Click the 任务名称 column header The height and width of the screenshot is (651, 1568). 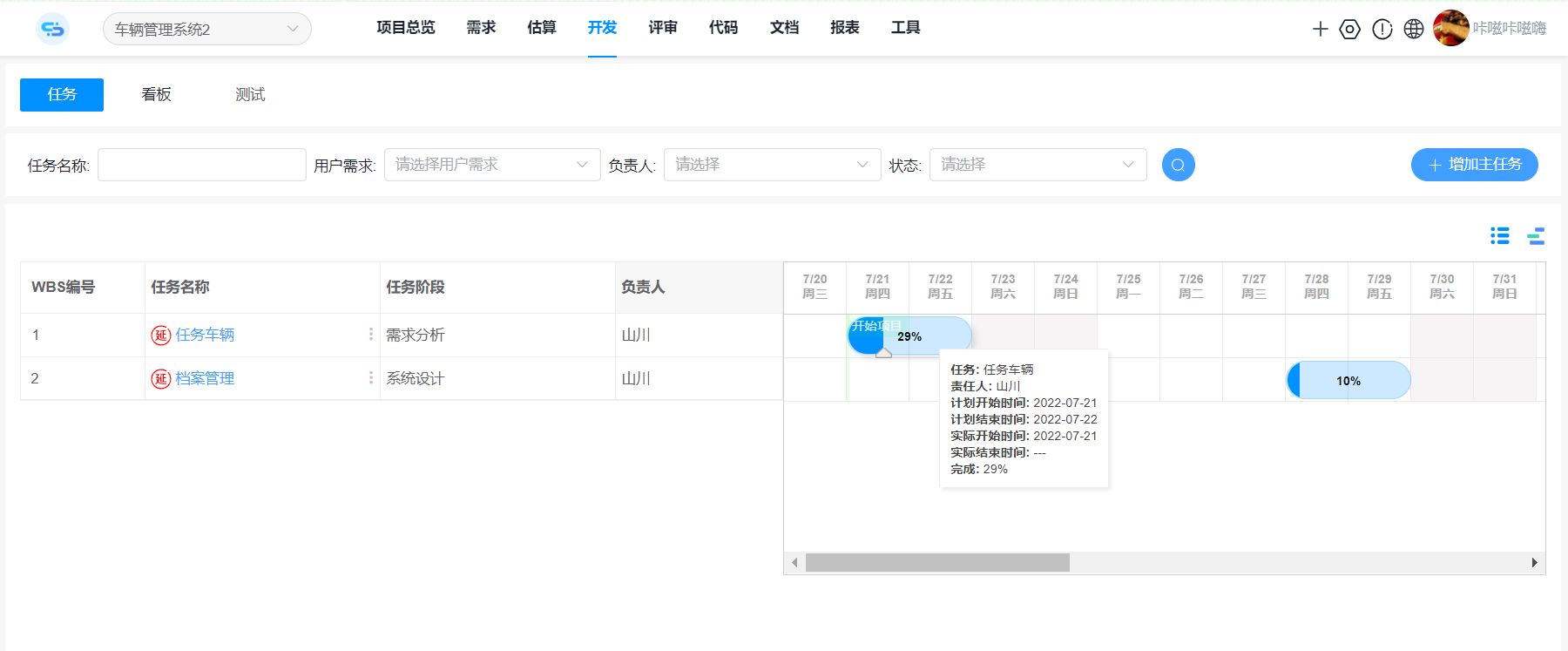262,288
